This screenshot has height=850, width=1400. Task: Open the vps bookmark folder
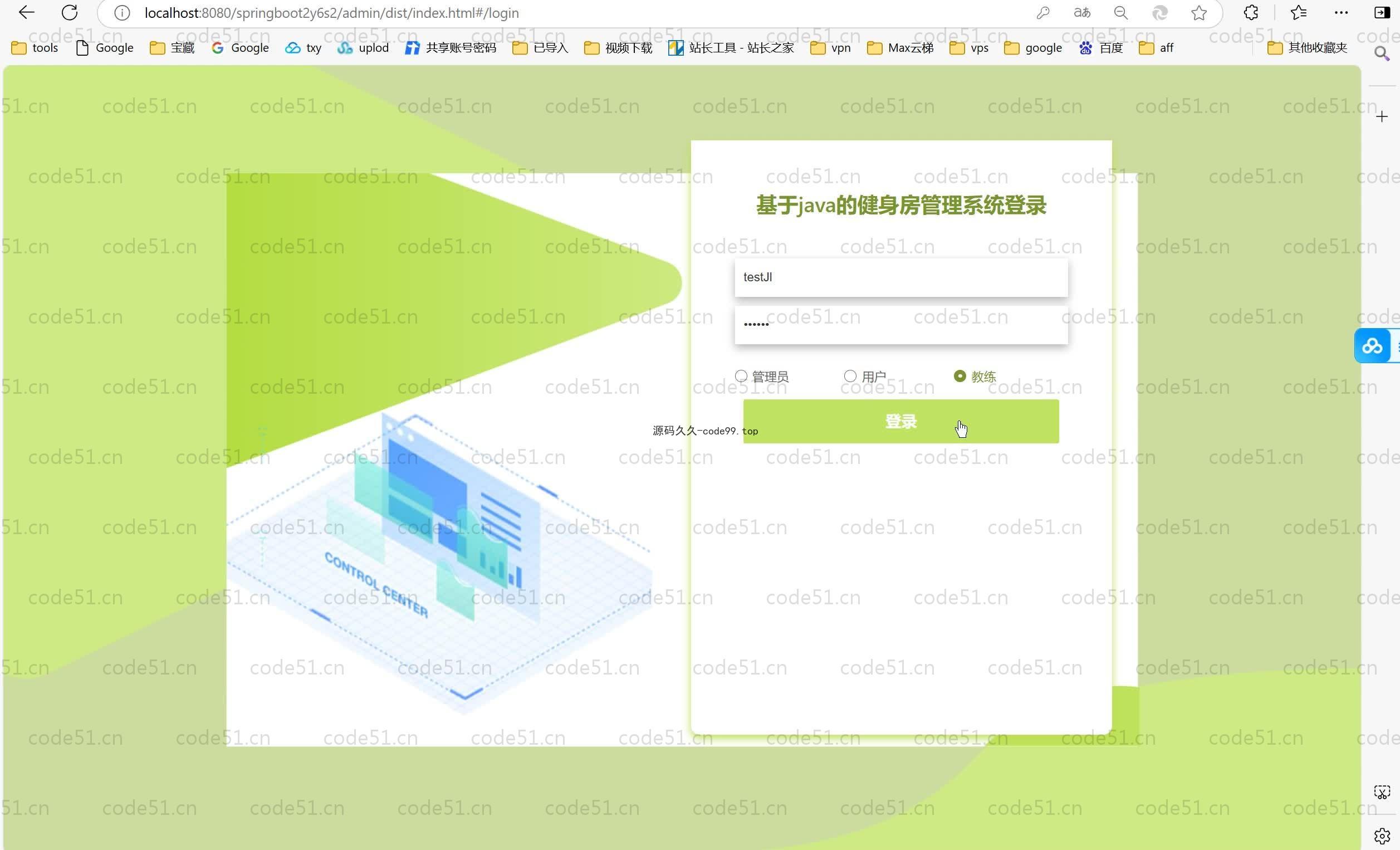[969, 48]
